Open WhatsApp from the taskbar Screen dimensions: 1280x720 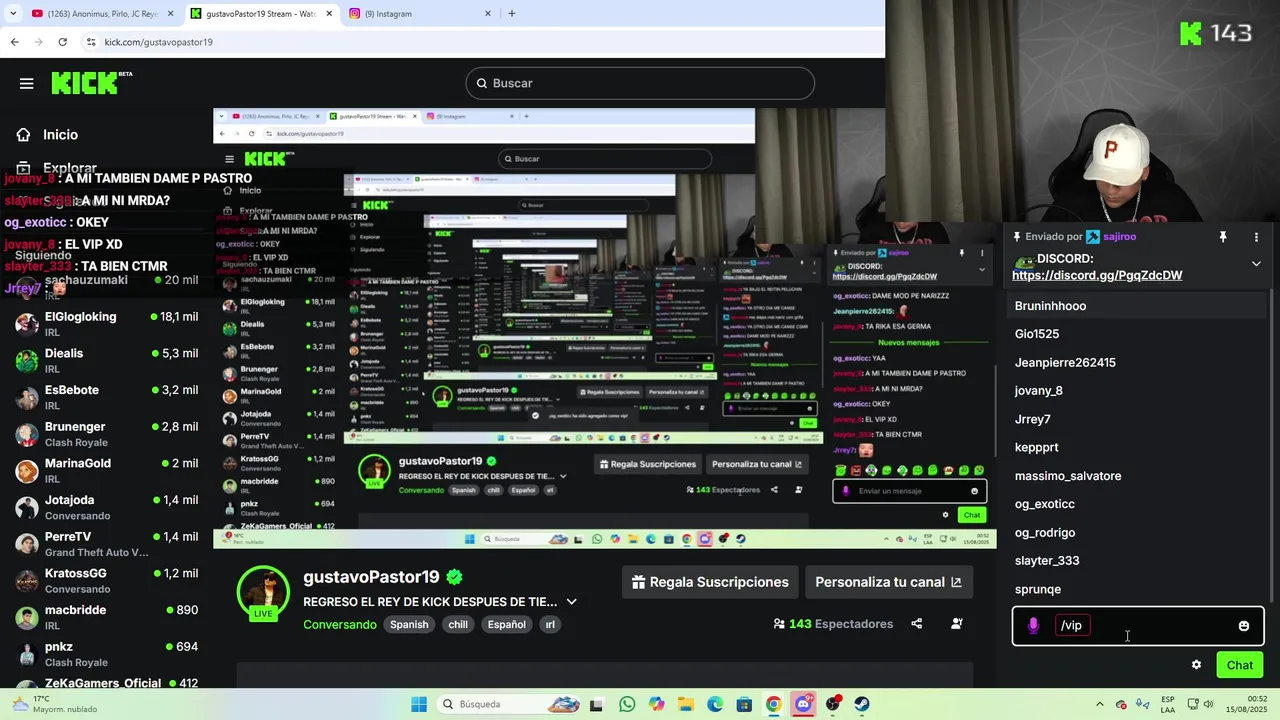pos(627,704)
